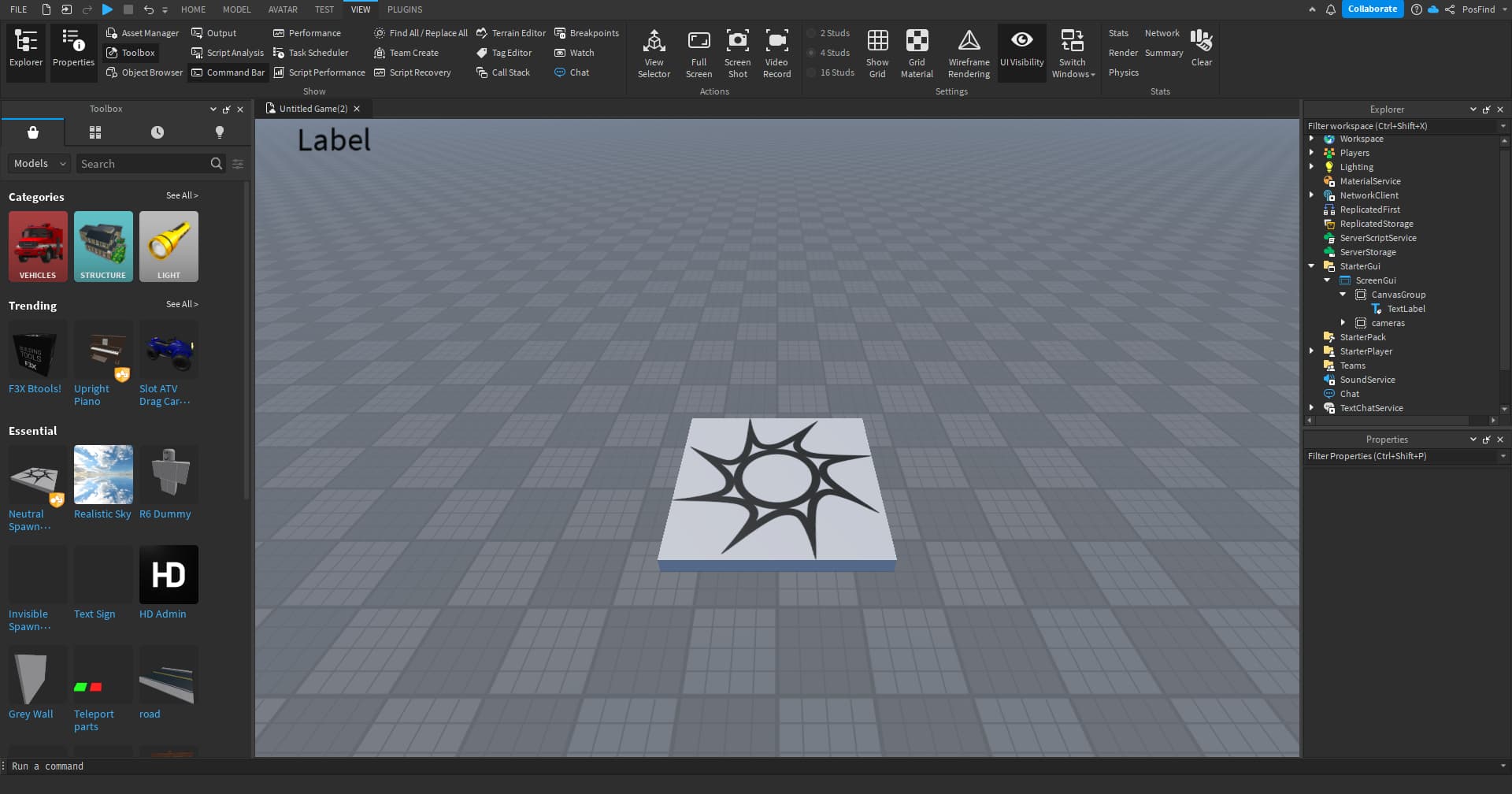Toggle UI Visibility eye button
Screen dimensions: 1512x794
point(1021,49)
